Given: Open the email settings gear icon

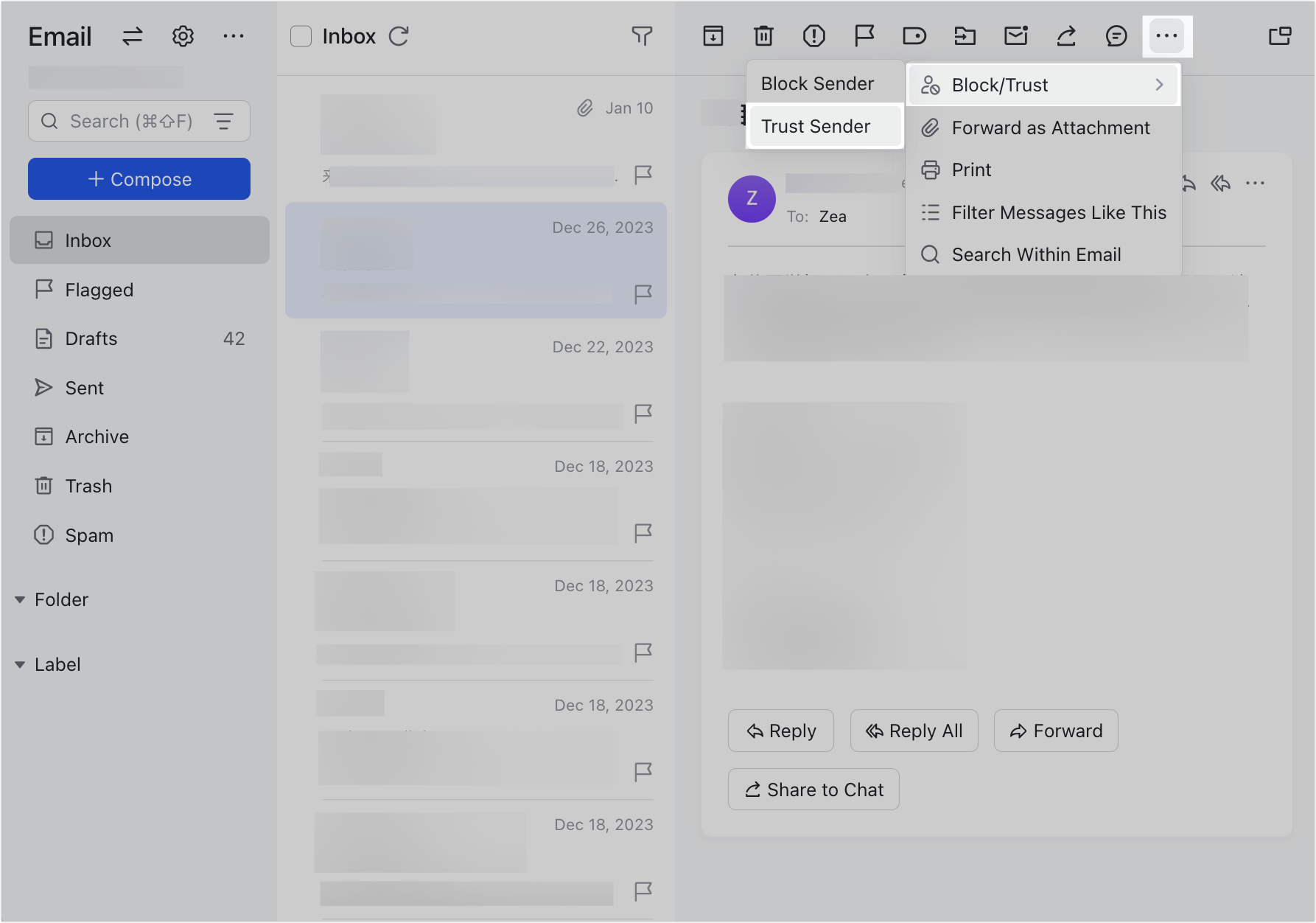Looking at the screenshot, I should [183, 36].
